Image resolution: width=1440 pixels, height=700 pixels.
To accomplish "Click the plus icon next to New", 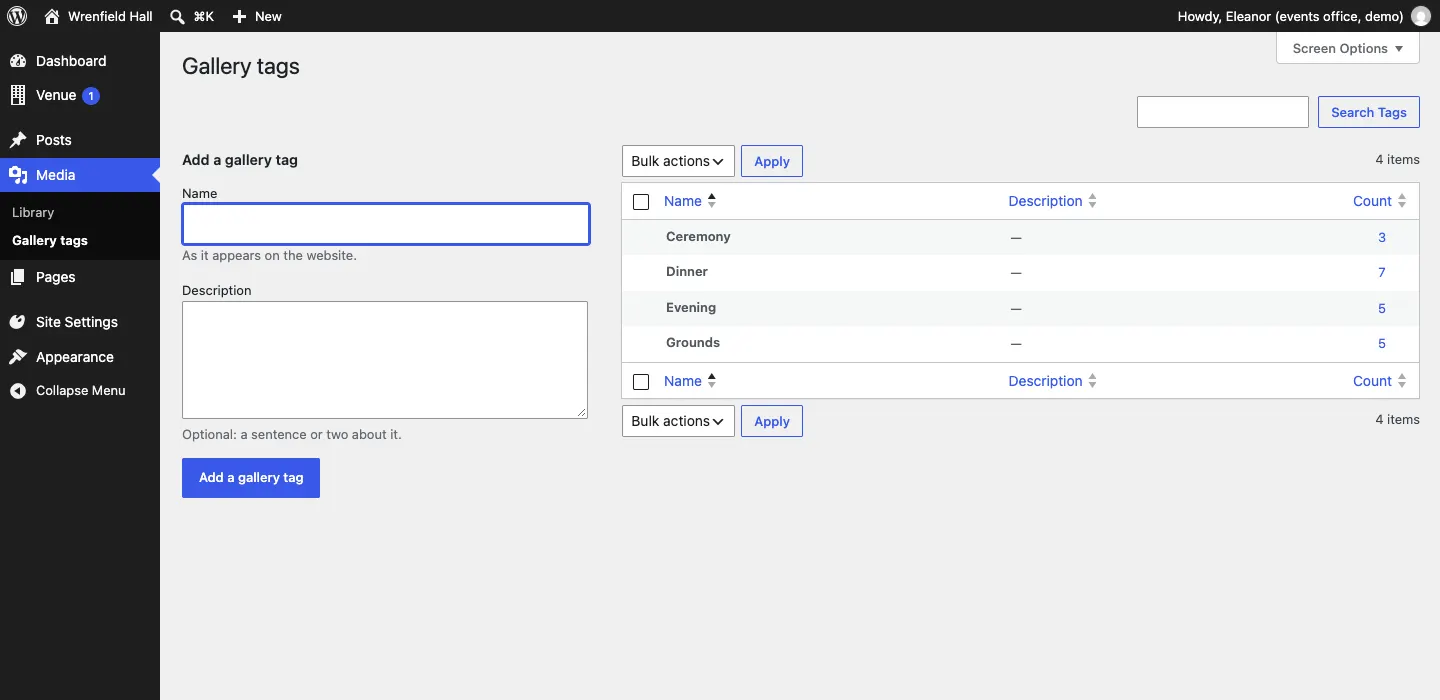I will 239,16.
